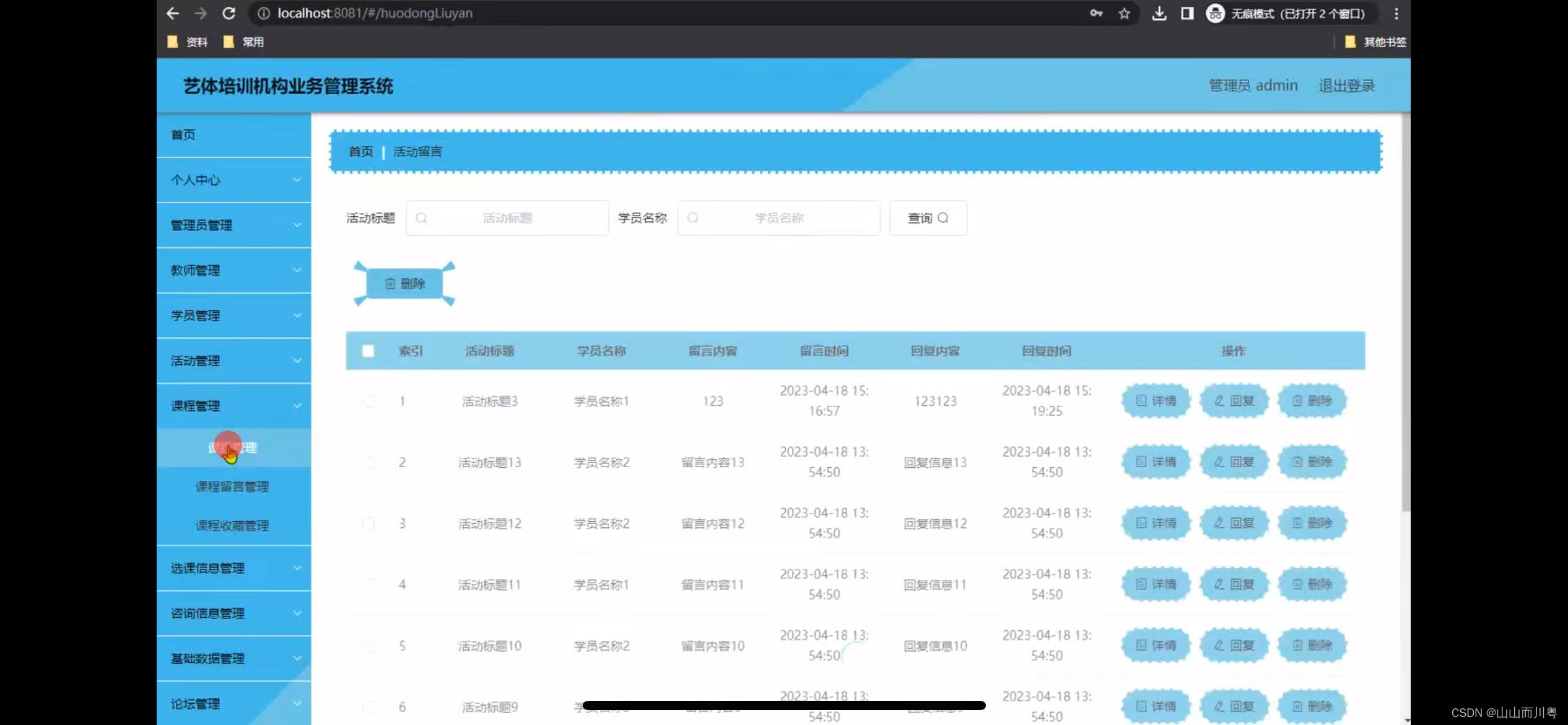This screenshot has width=1568, height=725.
Task: Expand the 活动管理 sidebar menu
Action: (233, 361)
